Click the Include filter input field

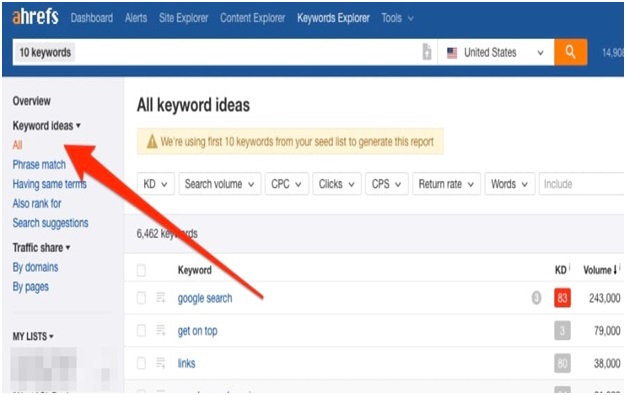click(581, 184)
